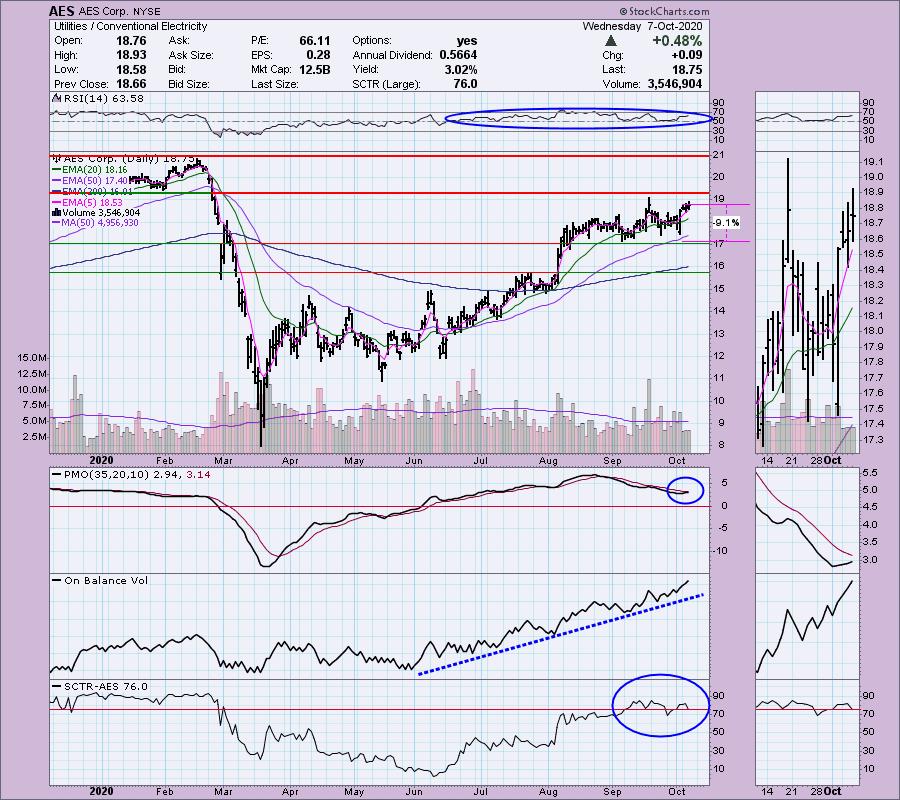This screenshot has height=800, width=900.
Task: Select the Low value 18.58
Action: tap(131, 69)
